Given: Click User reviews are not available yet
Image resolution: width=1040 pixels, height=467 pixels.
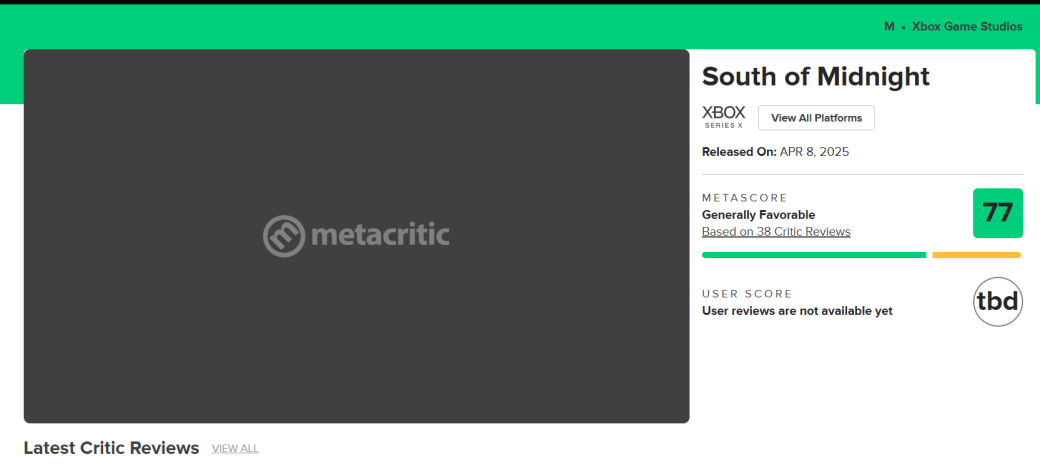Looking at the screenshot, I should click(x=797, y=310).
